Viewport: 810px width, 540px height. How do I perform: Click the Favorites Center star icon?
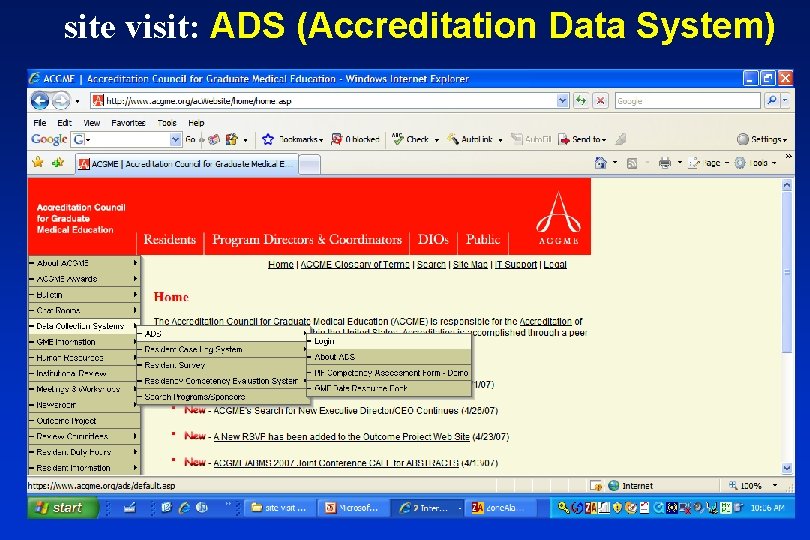tap(38, 163)
